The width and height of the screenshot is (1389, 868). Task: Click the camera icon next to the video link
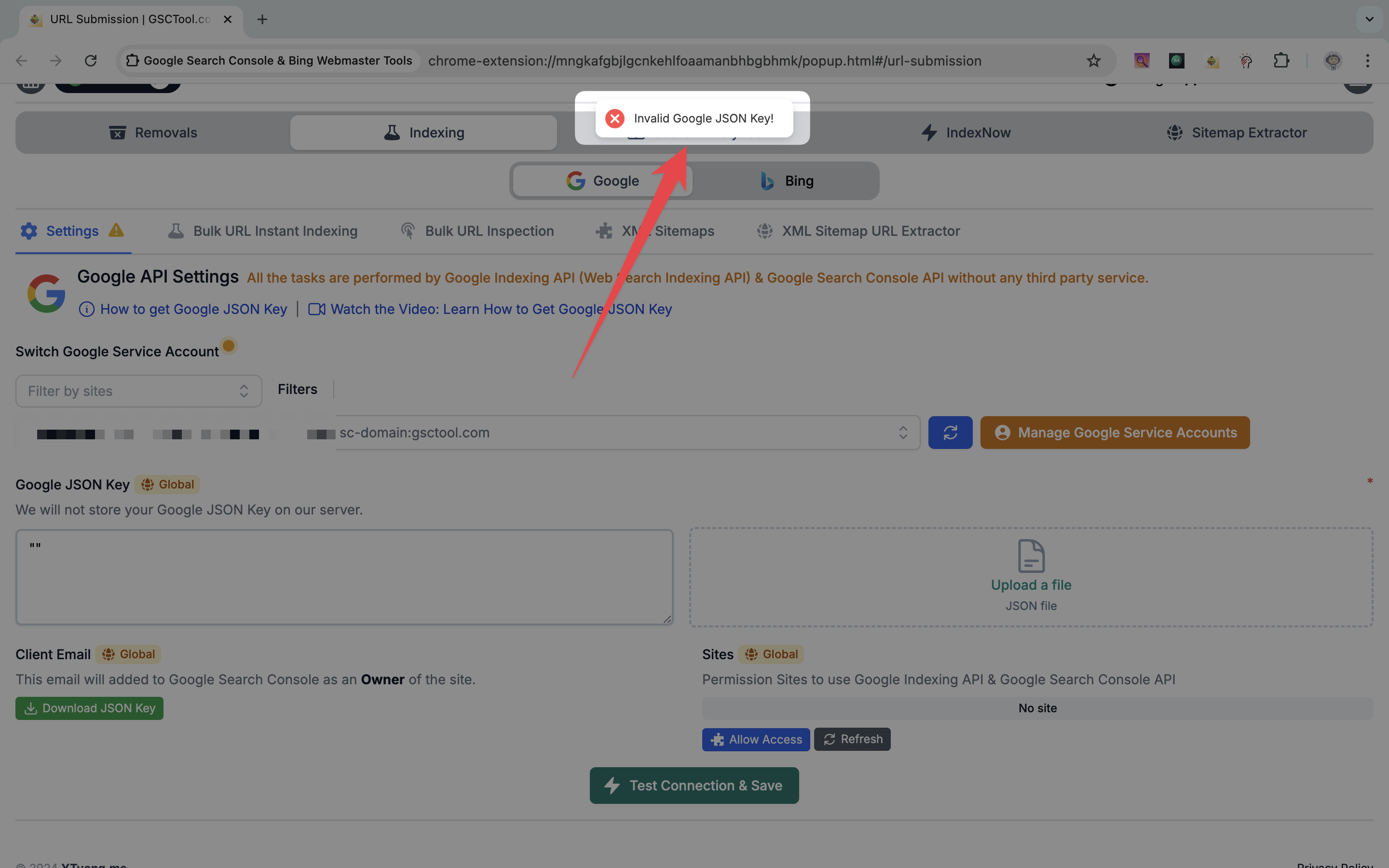(x=316, y=309)
